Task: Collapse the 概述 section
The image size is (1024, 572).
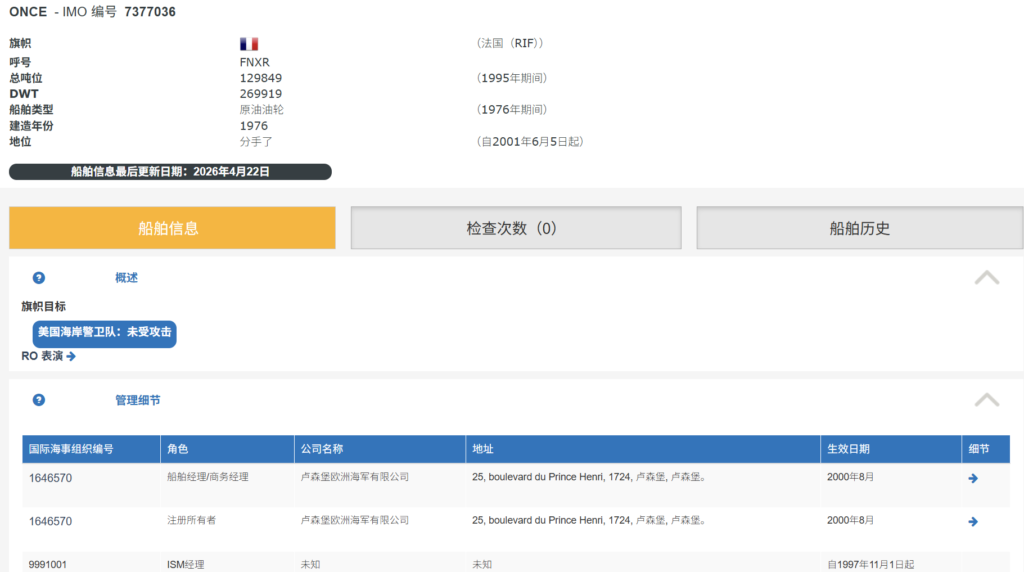Action: pos(986,278)
